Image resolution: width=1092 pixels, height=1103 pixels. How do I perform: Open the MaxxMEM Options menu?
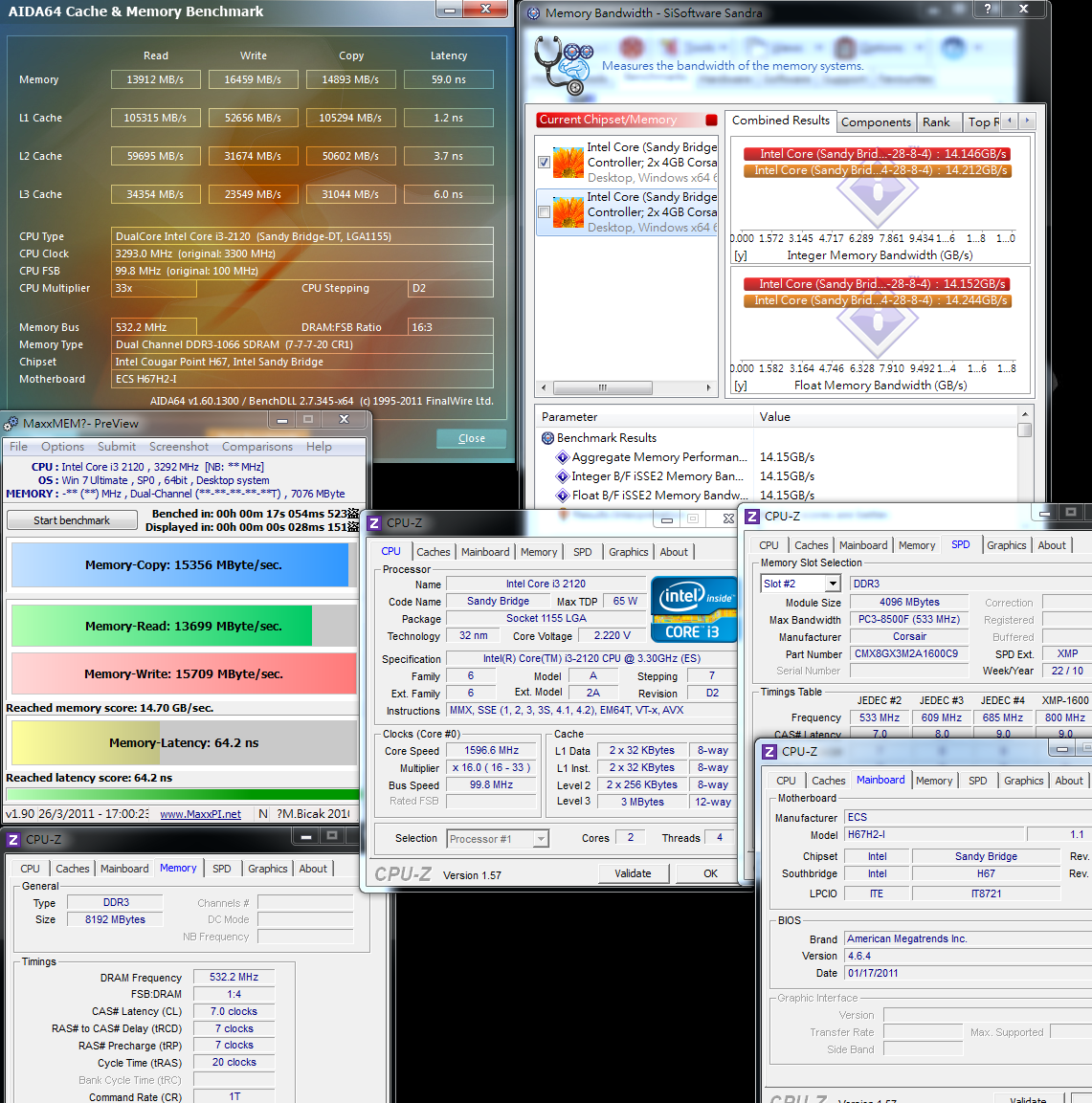tap(62, 447)
